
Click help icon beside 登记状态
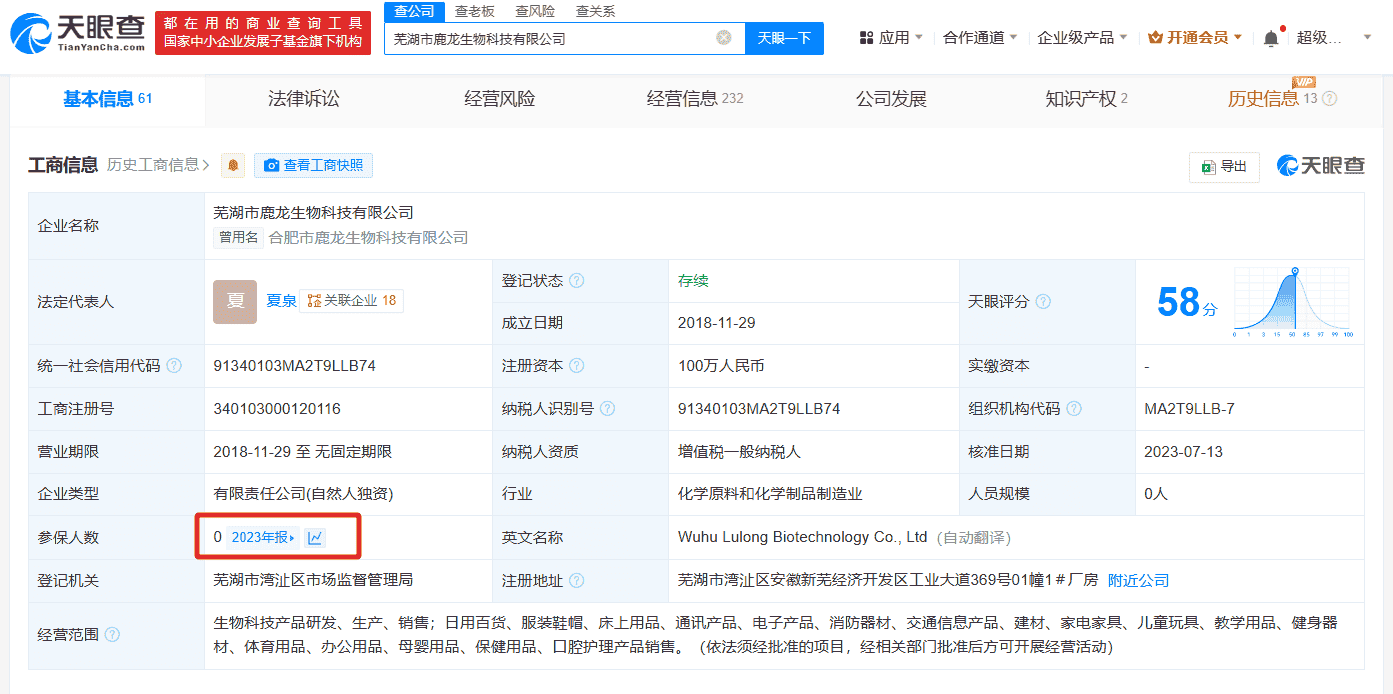(577, 281)
